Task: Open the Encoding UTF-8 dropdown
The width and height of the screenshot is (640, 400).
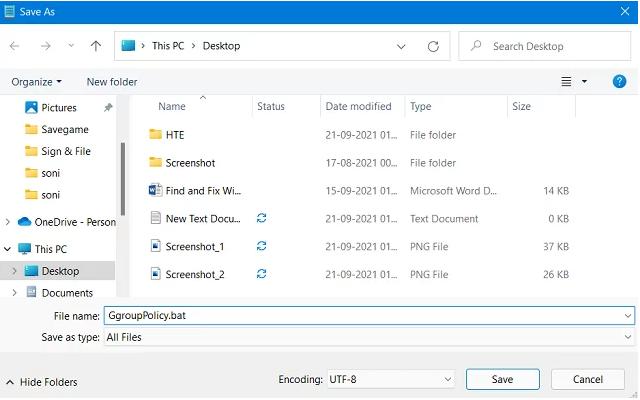Action: 391,380
